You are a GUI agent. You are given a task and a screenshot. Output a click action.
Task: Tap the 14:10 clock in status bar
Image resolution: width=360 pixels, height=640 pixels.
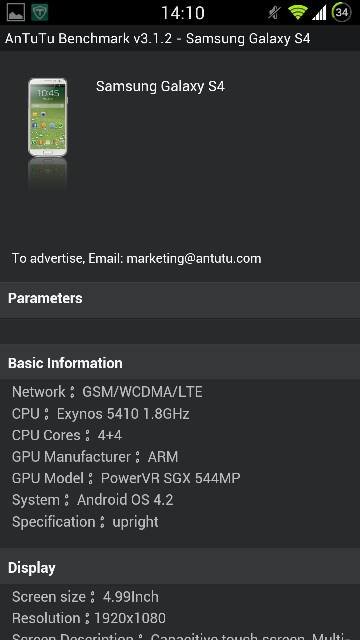coord(182,13)
